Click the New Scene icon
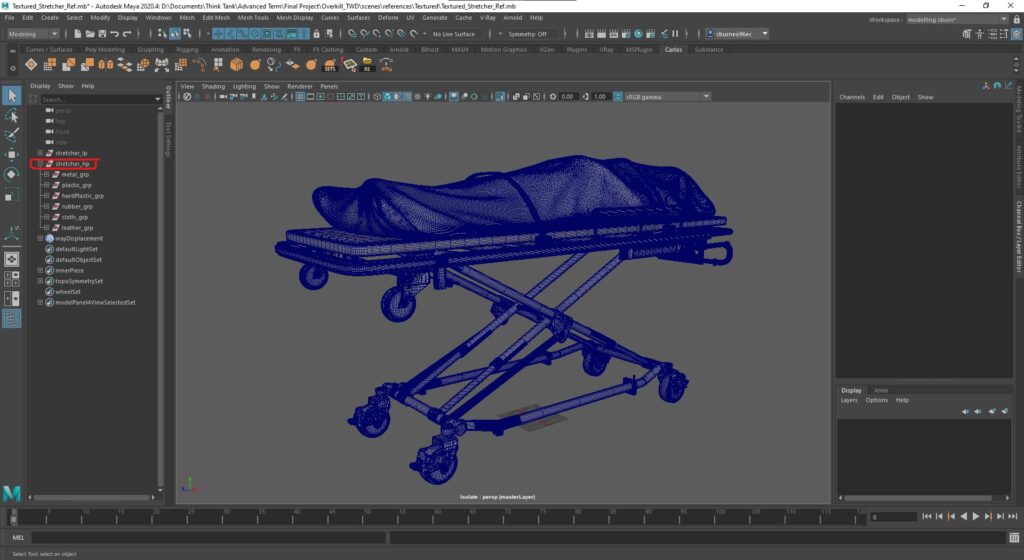Viewport: 1024px width, 560px height. [78, 34]
